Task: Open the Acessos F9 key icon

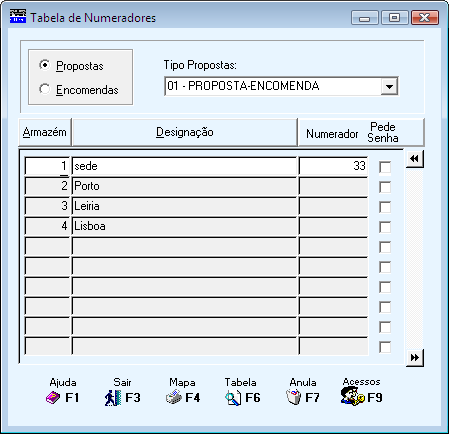Action: tap(353, 397)
